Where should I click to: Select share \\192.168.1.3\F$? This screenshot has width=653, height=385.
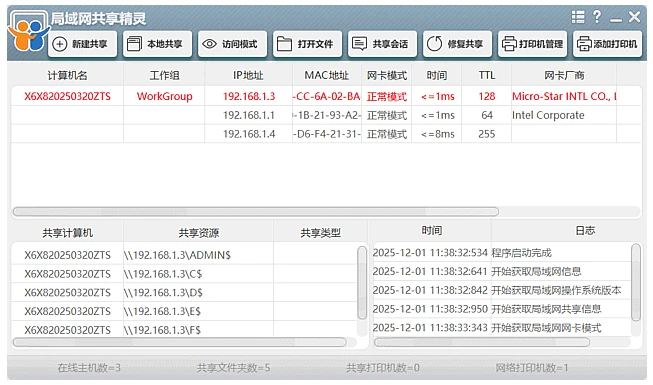click(162, 330)
